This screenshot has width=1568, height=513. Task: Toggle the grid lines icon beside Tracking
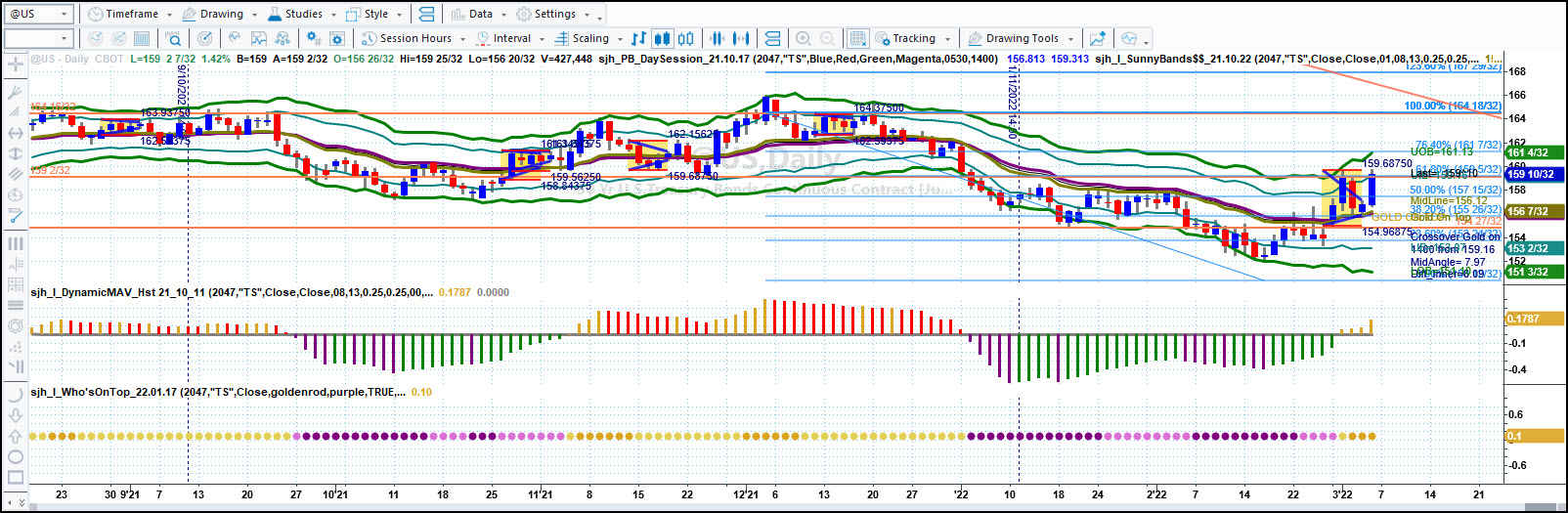[857, 38]
